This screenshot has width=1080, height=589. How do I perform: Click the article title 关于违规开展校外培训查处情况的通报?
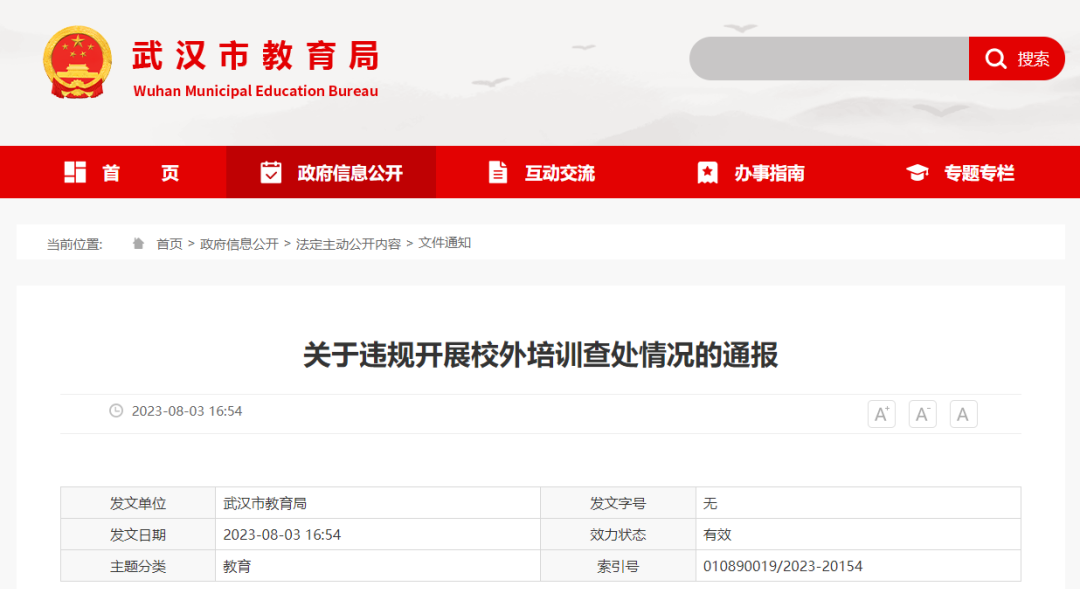(x=541, y=355)
